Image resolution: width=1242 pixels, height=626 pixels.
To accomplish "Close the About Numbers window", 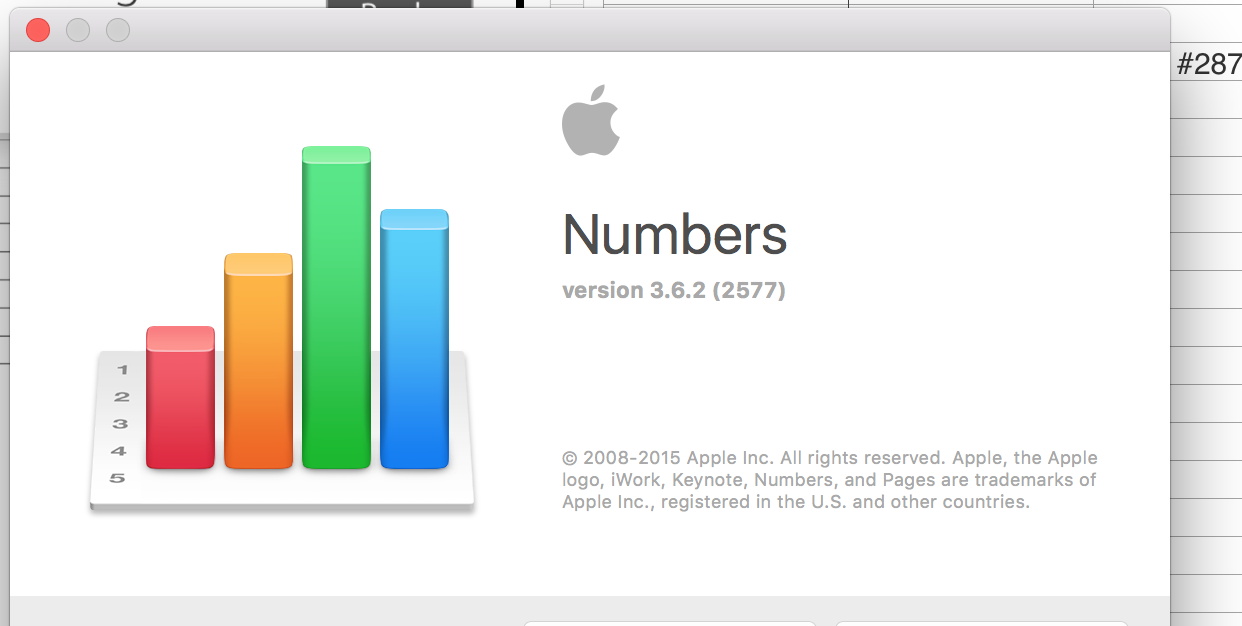I will [x=38, y=30].
